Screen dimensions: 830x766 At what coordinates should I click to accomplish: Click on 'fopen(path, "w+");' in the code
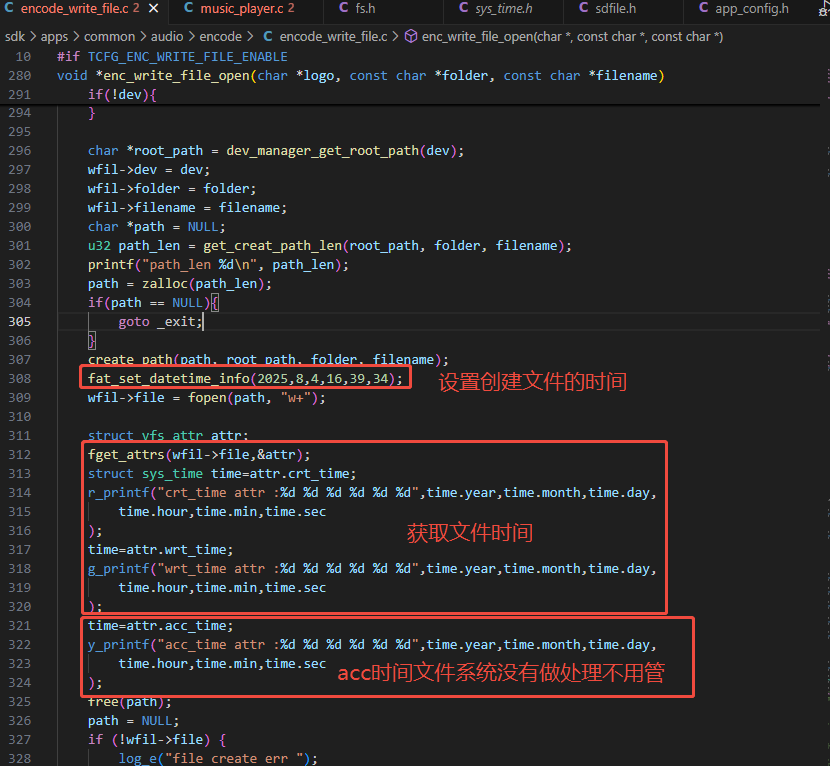pos(257,398)
